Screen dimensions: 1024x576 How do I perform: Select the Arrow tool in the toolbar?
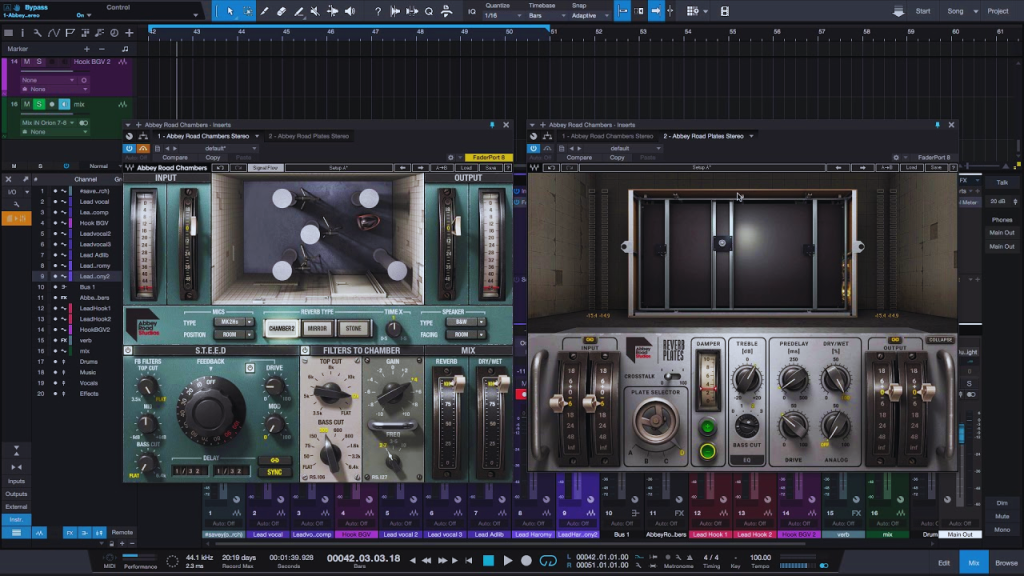(230, 9)
